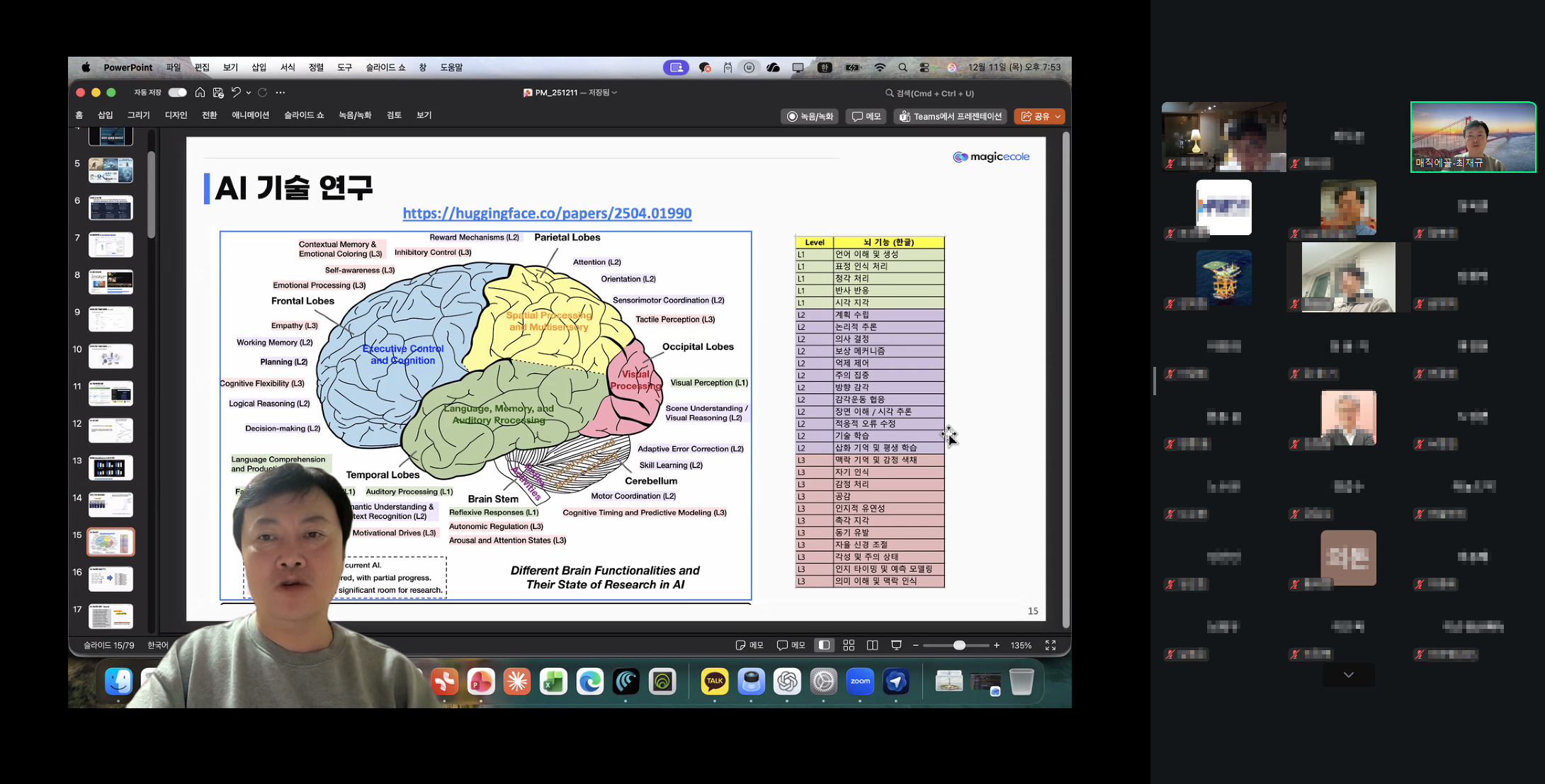Switch to reading view icon
Viewport: 1545px width, 784px height.
pos(873,645)
